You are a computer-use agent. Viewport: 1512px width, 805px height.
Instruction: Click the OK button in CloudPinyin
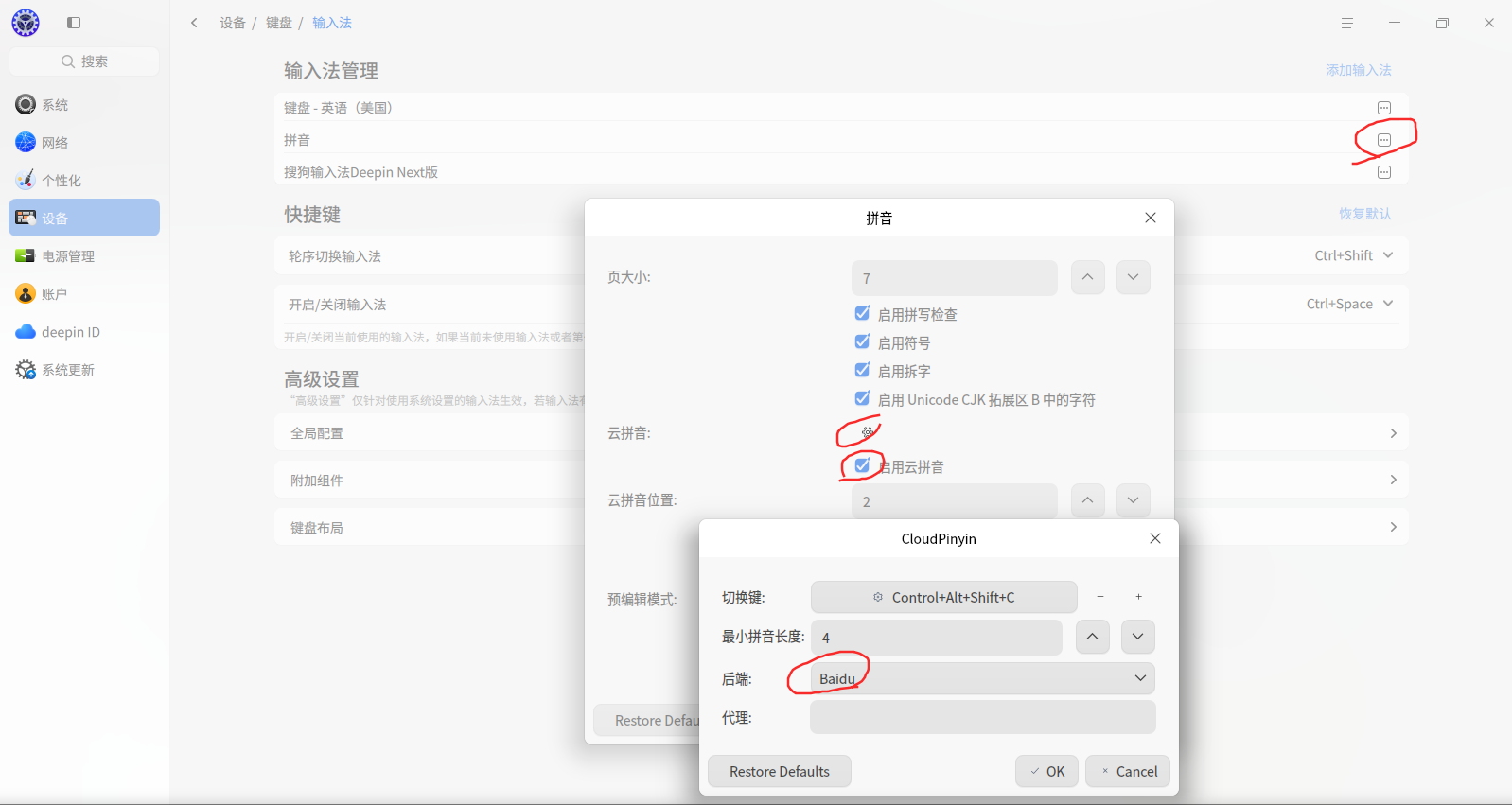click(1047, 771)
